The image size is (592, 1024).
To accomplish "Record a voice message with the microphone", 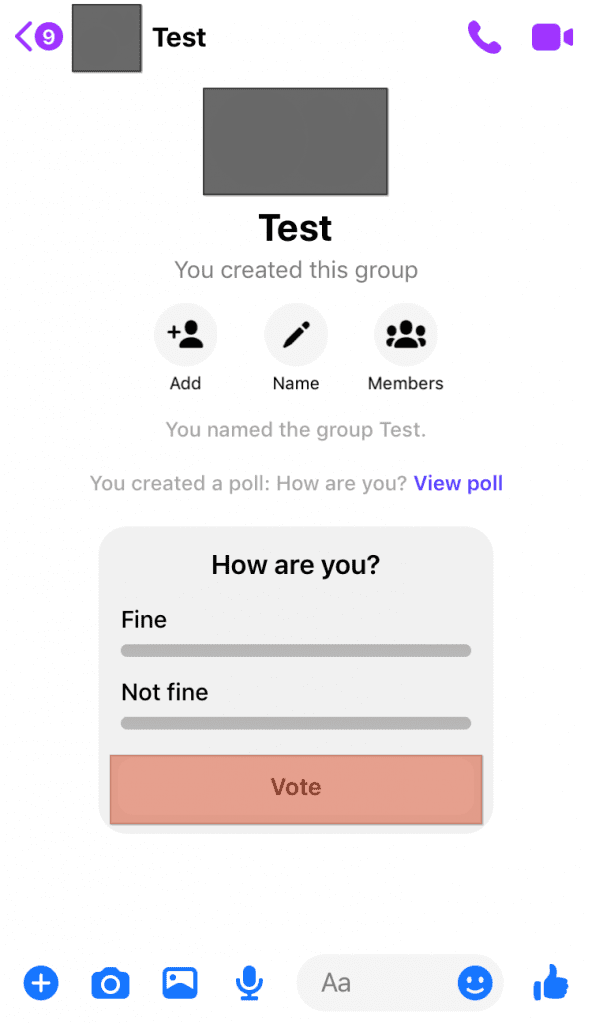I will tap(248, 983).
